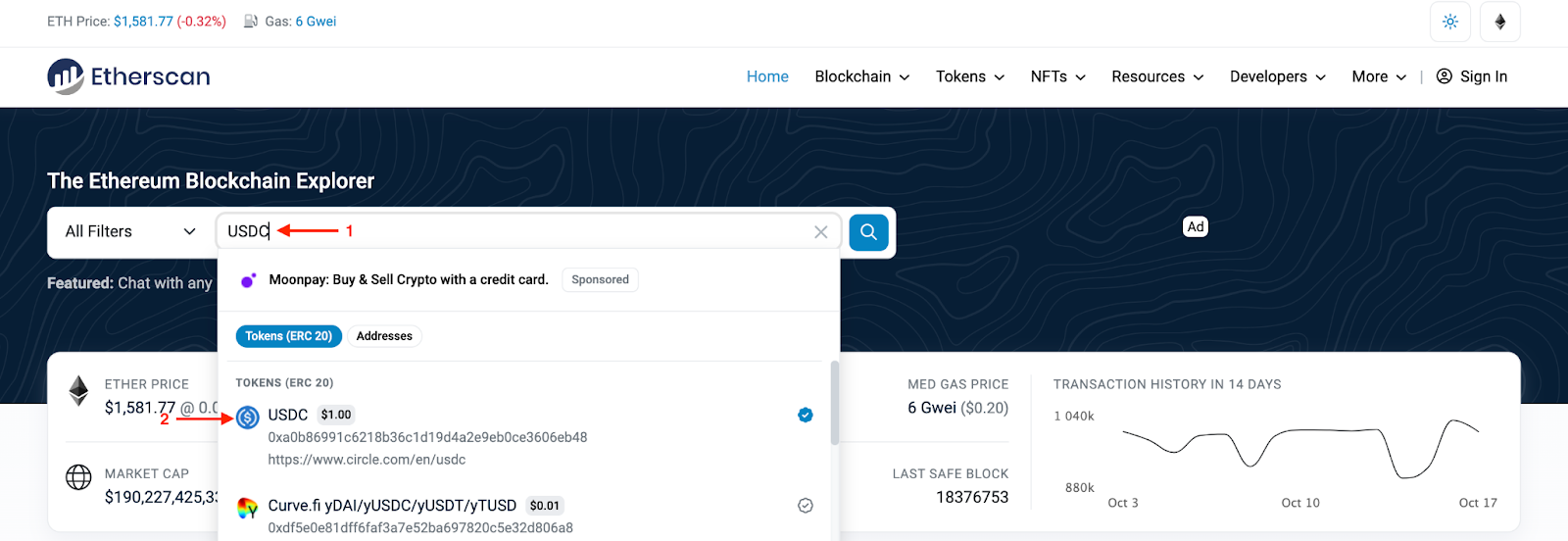The width and height of the screenshot is (1568, 541).
Task: Click the 6 Gwei gas link in top bar
Action: tap(316, 22)
